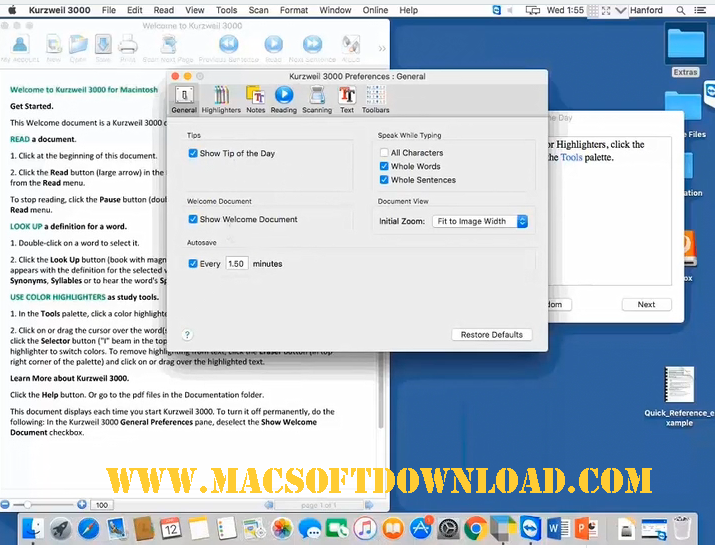Open Finder from the Dock
Viewport: 715px width, 548px height.
point(33,529)
